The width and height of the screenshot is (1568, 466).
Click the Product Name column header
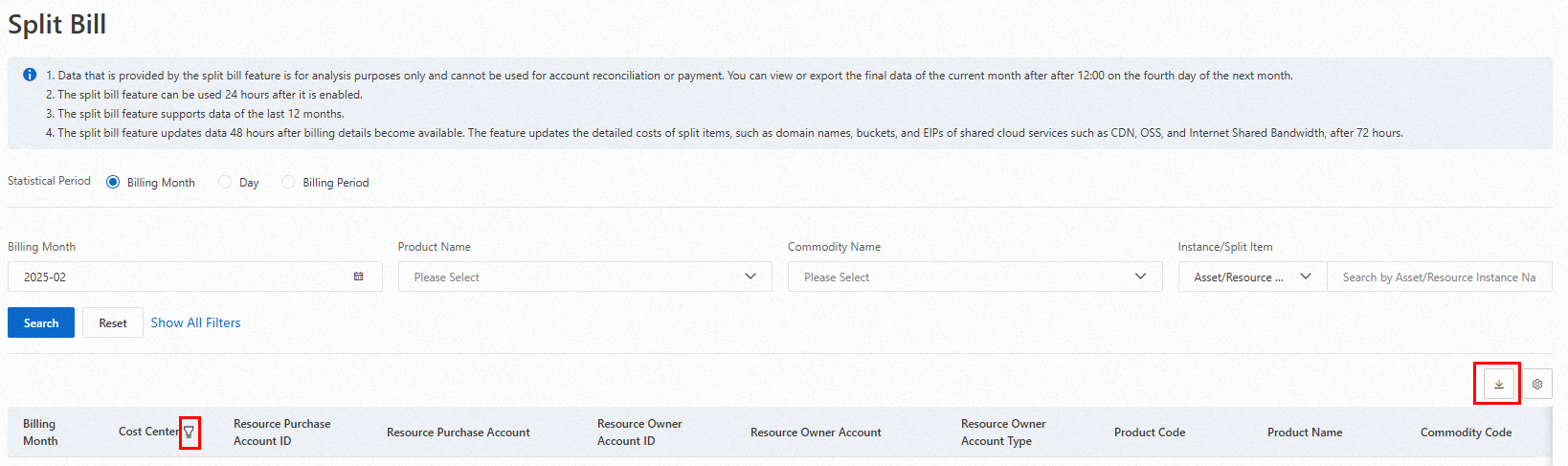click(1305, 433)
